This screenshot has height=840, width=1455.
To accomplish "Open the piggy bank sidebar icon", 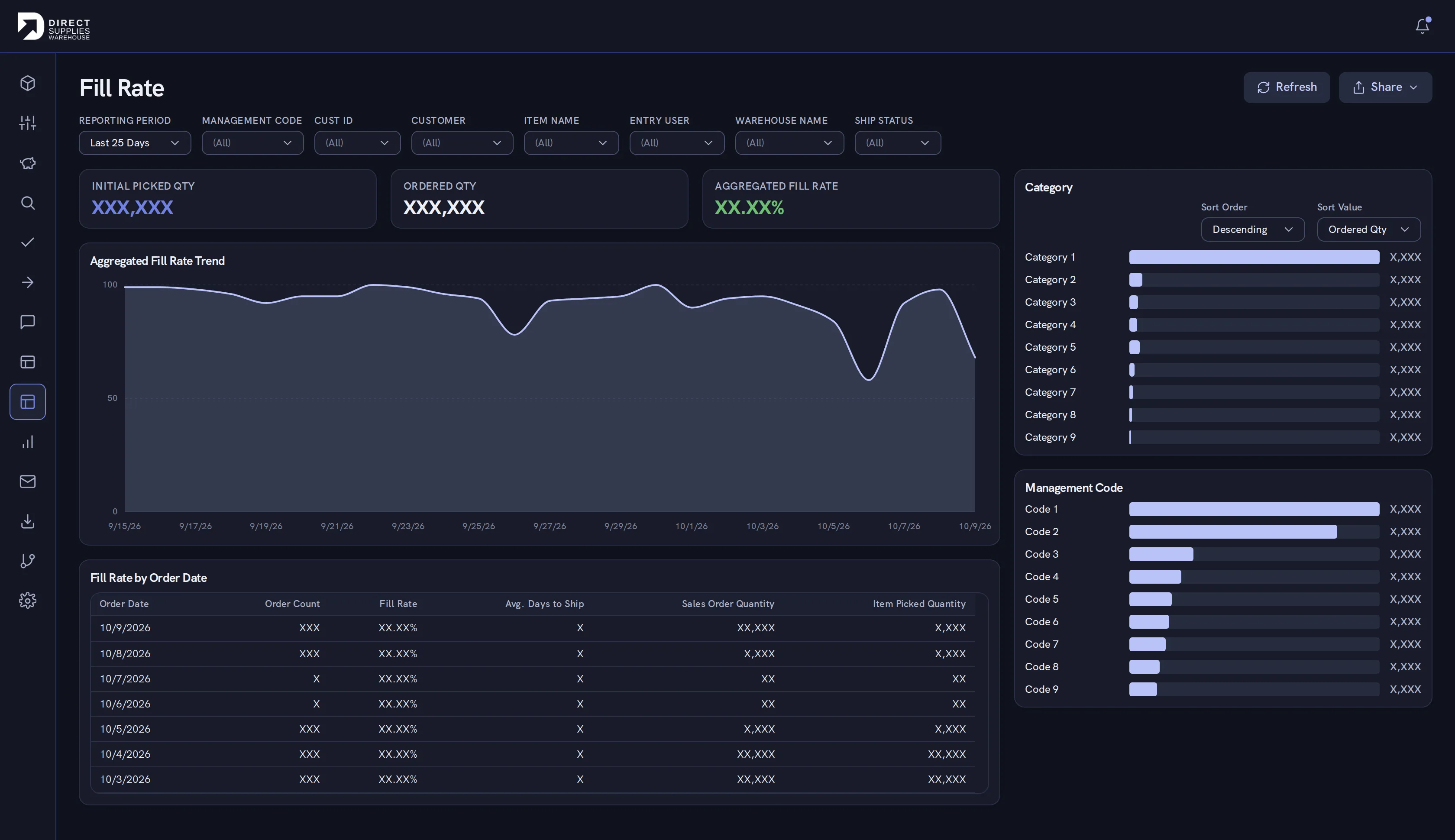I will pos(28,163).
